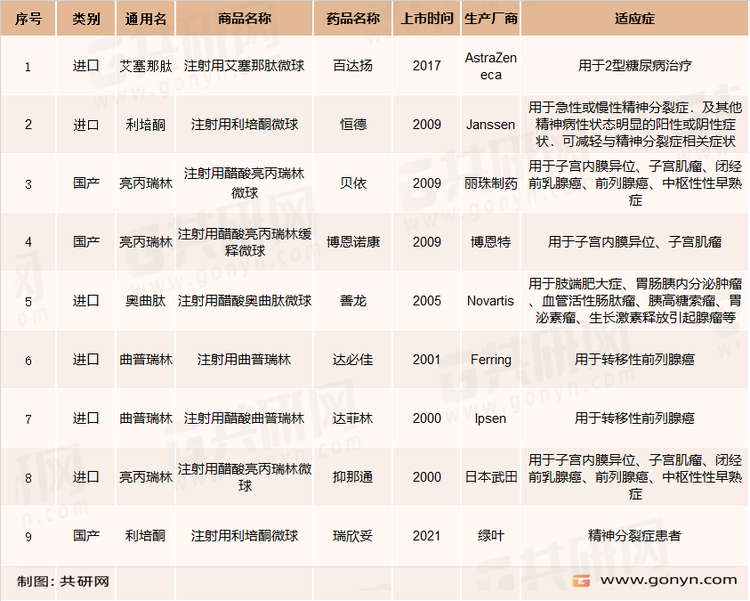The image size is (750, 601).
Task: Click the 精神分裂症患者 indication cell
Action: (635, 536)
